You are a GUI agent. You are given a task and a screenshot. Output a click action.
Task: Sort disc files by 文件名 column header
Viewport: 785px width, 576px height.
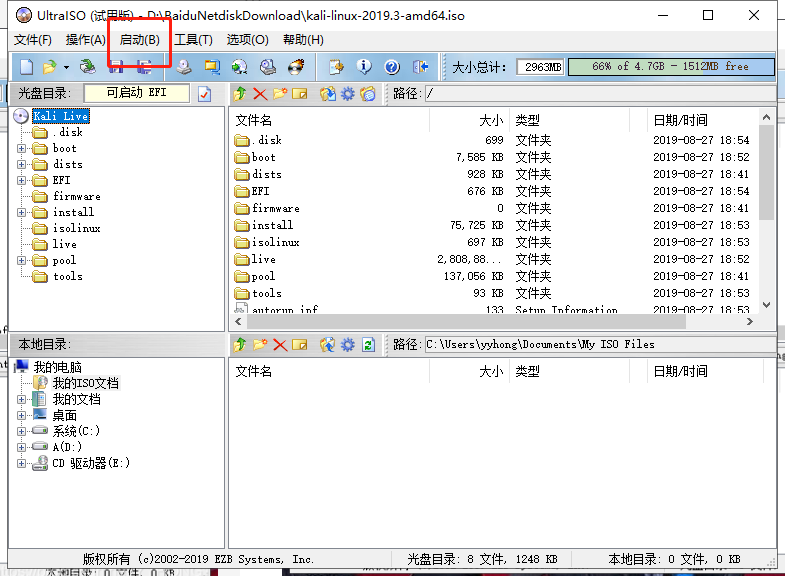329,120
